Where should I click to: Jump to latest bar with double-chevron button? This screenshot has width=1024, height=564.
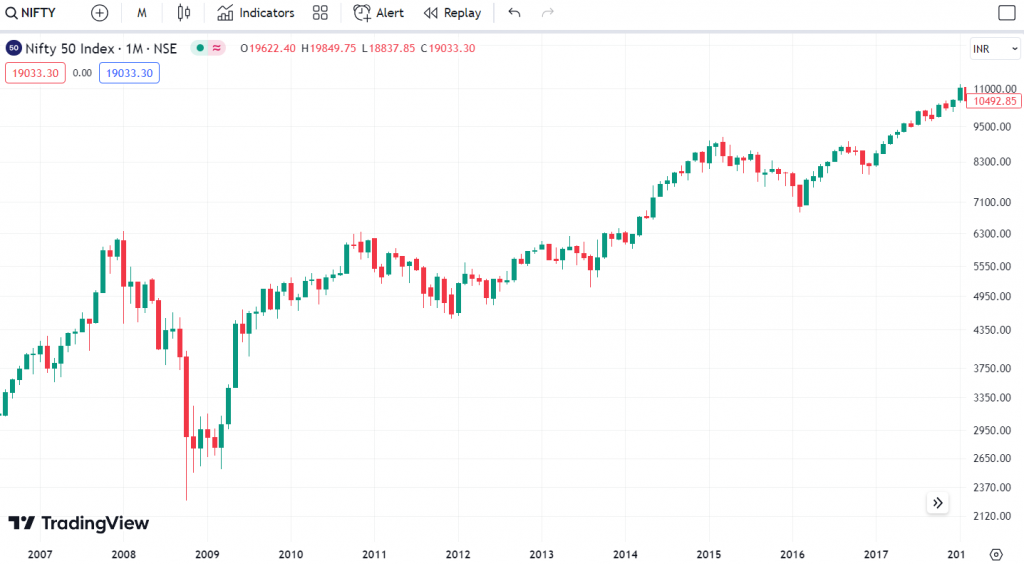point(938,503)
